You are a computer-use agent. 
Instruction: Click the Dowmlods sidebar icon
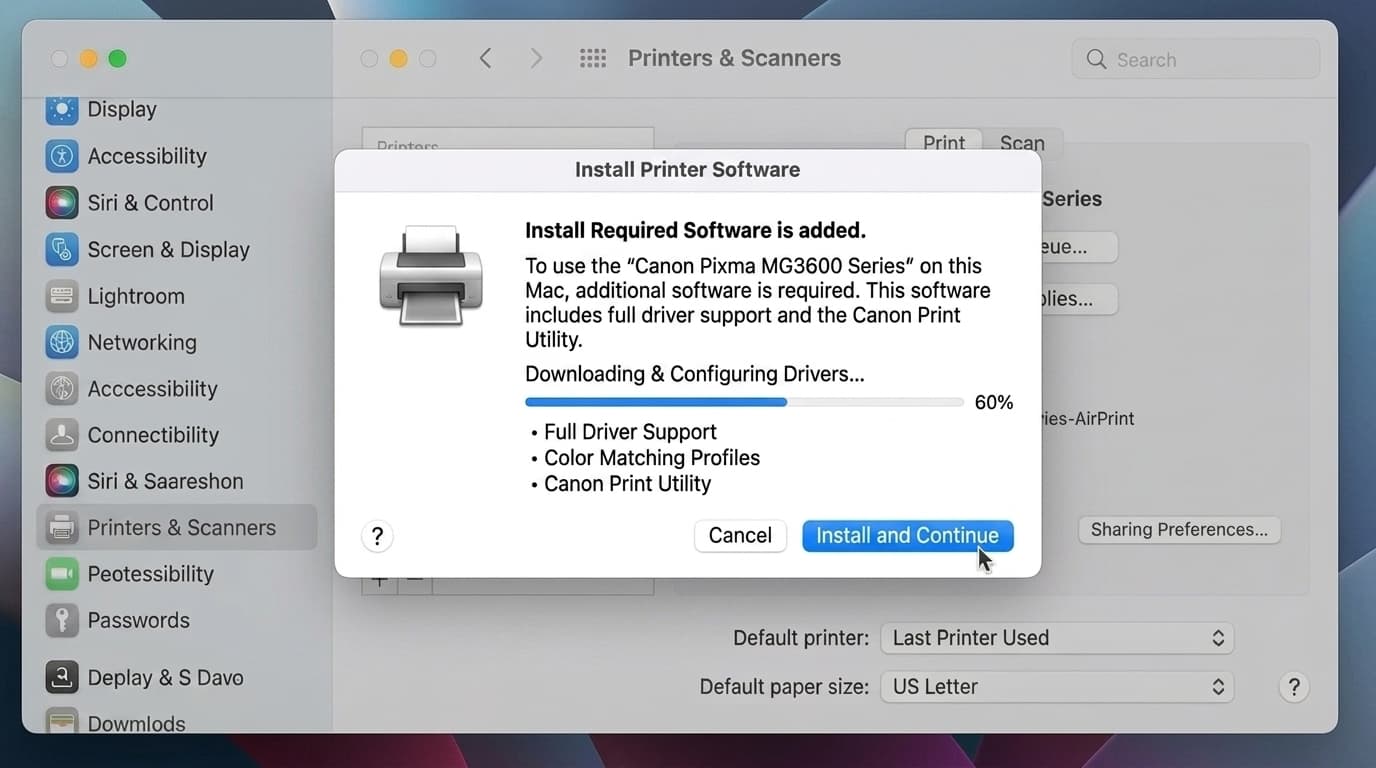(62, 721)
